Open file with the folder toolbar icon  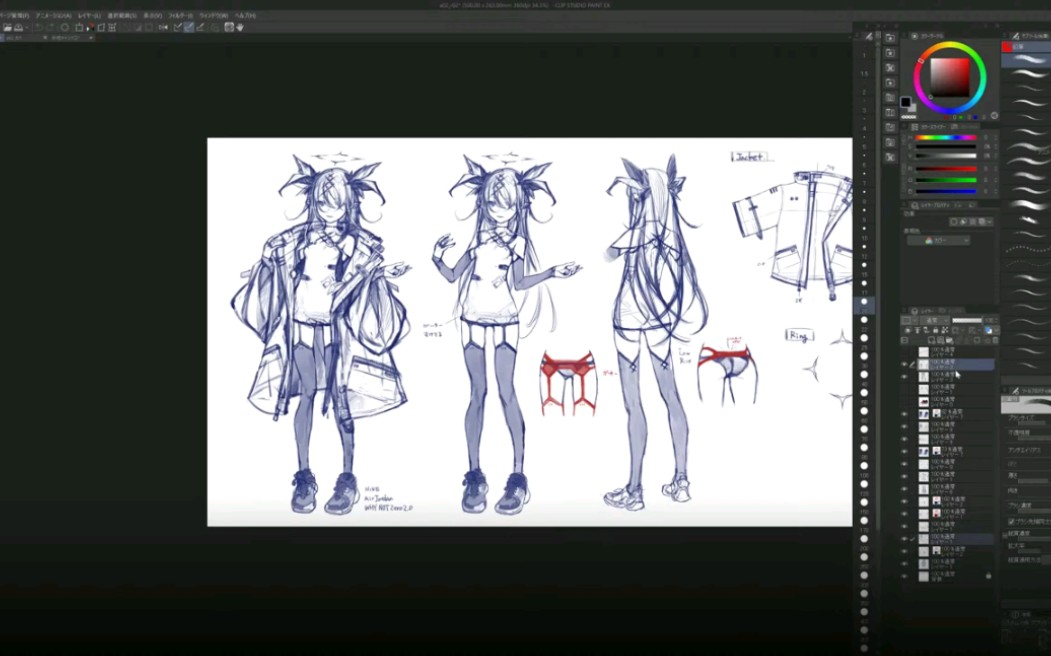pos(7,27)
